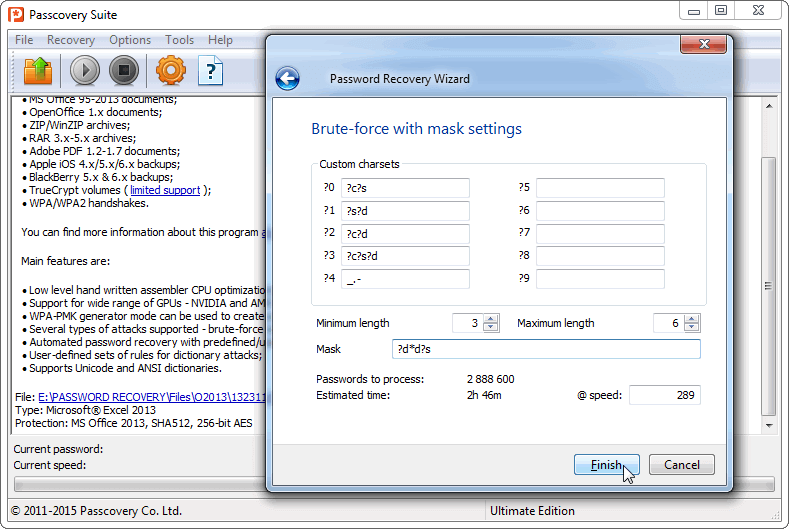Focus the empty ?6 charset field
This screenshot has height=529, width=789.
pyautogui.click(x=600, y=211)
